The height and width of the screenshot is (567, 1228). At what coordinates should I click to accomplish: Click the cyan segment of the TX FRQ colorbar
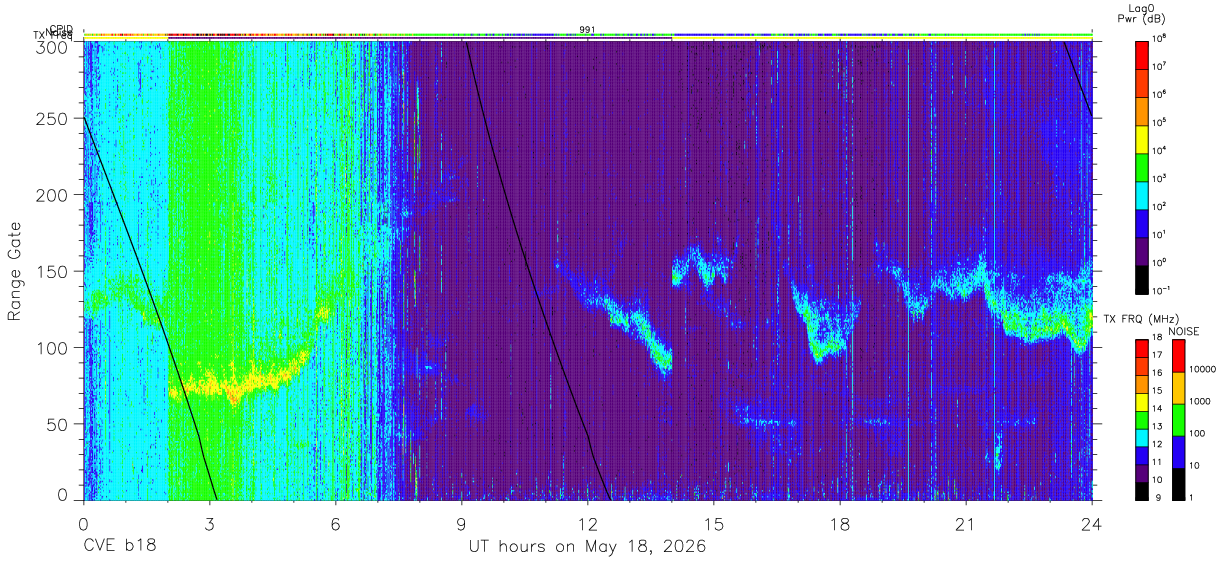(x=1142, y=438)
